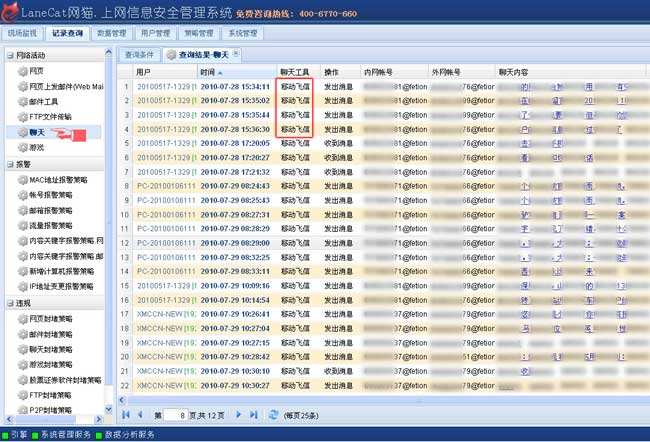The width and height of the screenshot is (650, 442).
Task: Open the P2P封堵策略 item icon
Action: tap(23, 410)
